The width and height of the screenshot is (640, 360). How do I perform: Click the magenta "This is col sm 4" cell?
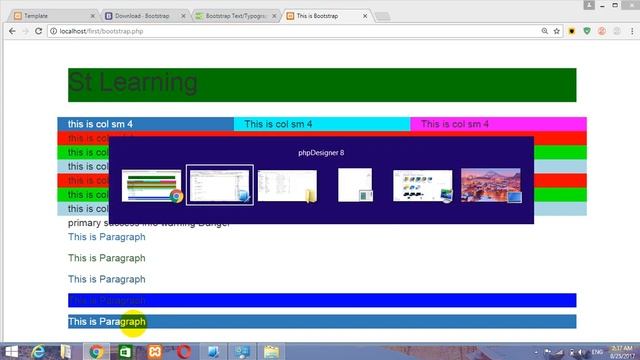(x=498, y=124)
